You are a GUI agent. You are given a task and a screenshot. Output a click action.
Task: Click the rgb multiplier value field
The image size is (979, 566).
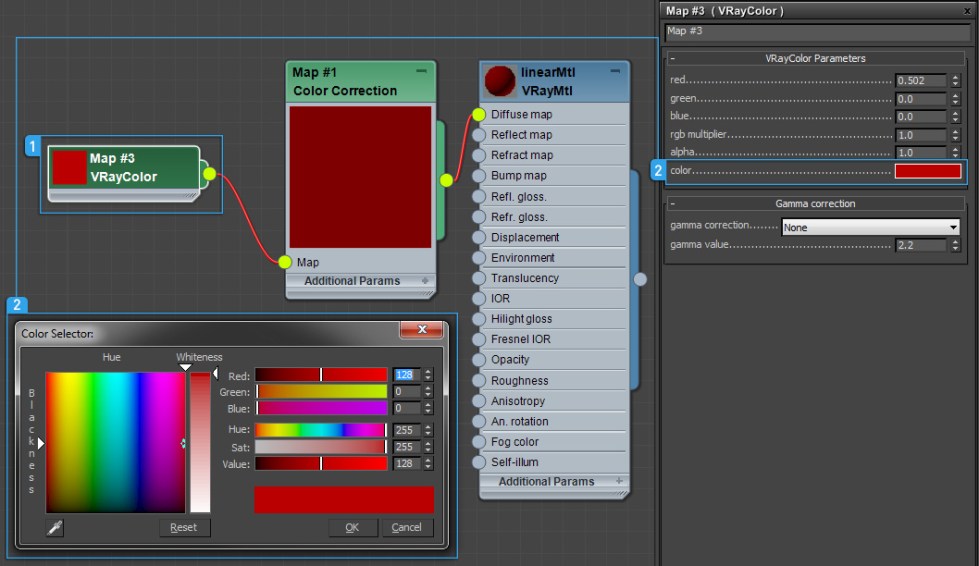tap(922, 135)
